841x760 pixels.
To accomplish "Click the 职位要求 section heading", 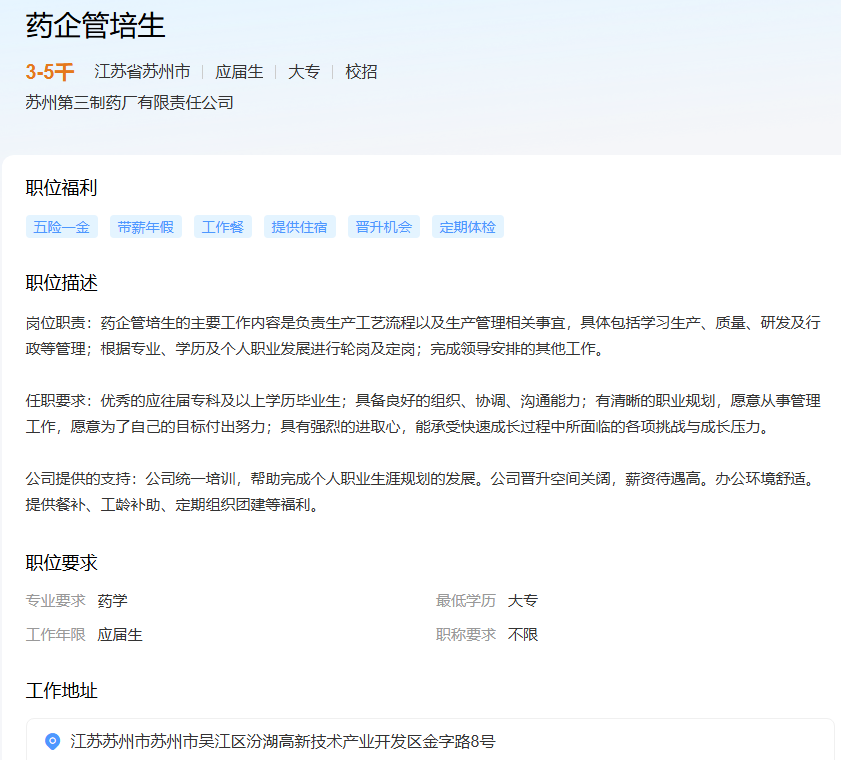I will click(61, 563).
